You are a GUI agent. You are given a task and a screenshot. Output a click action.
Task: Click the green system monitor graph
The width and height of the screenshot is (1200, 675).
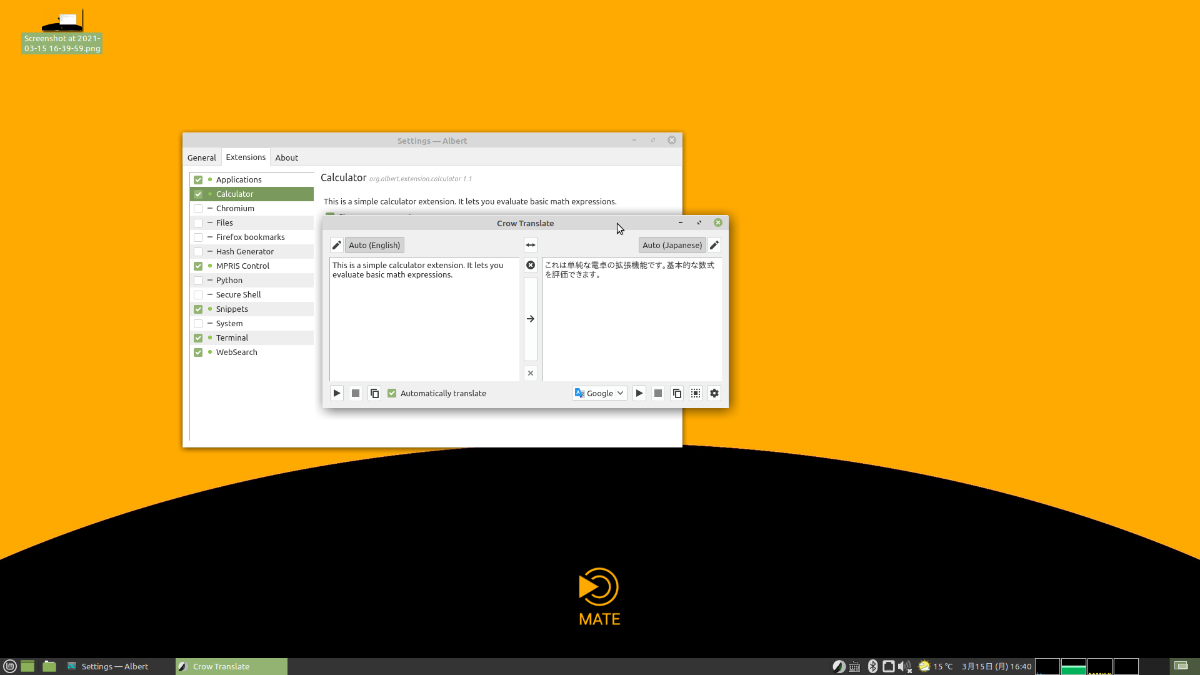[1074, 666]
